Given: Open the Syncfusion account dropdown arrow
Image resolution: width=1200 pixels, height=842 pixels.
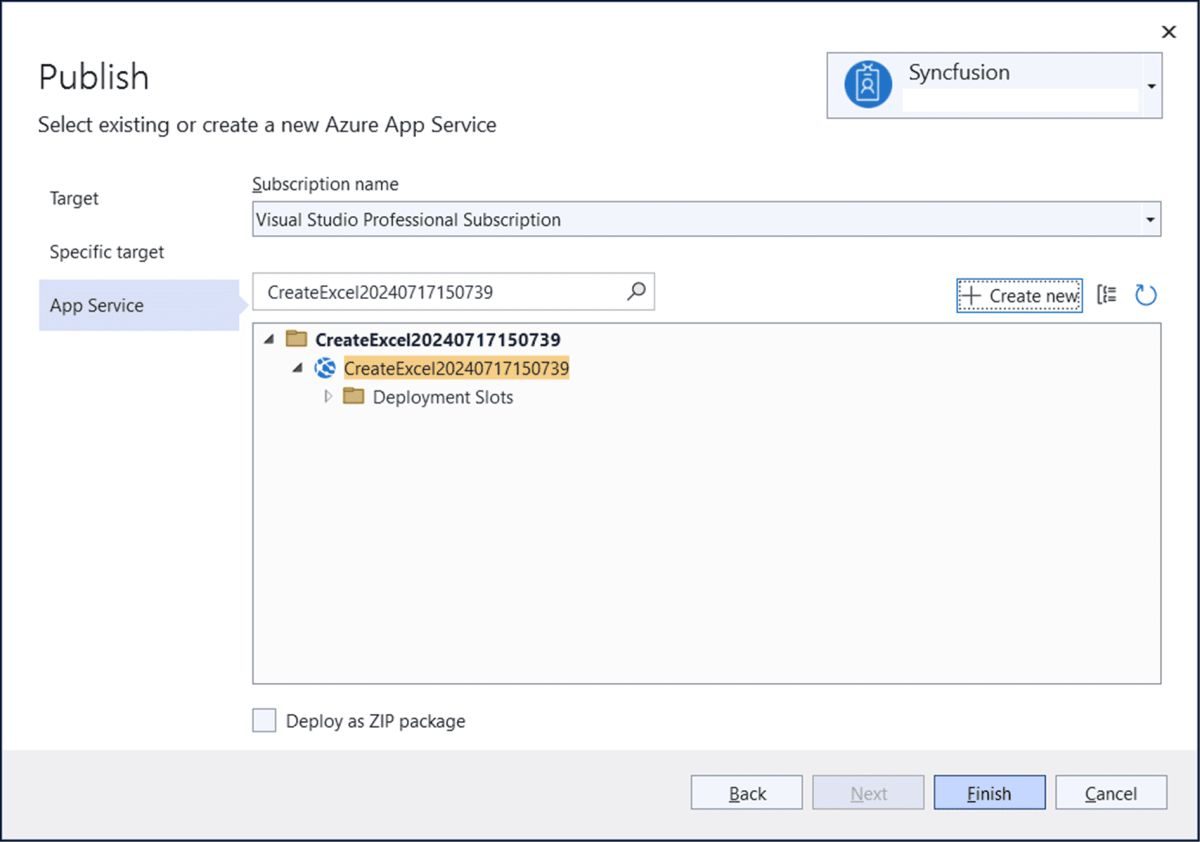Looking at the screenshot, I should click(1152, 87).
